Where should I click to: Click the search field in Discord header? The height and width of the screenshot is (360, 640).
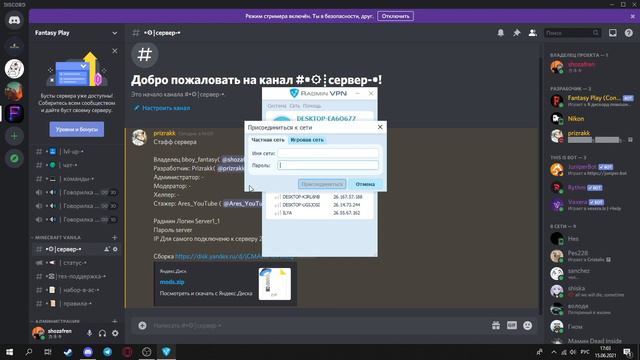pyautogui.click(x=572, y=33)
